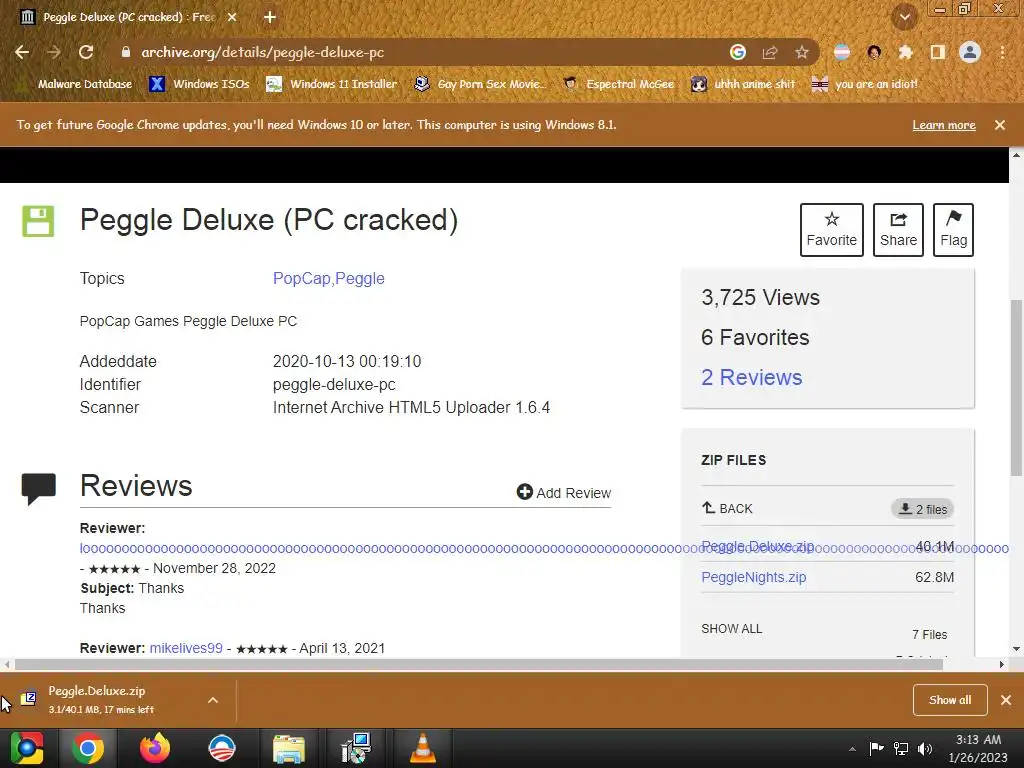Open the Chrome profile avatar
The width and height of the screenshot is (1024, 768).
970,52
